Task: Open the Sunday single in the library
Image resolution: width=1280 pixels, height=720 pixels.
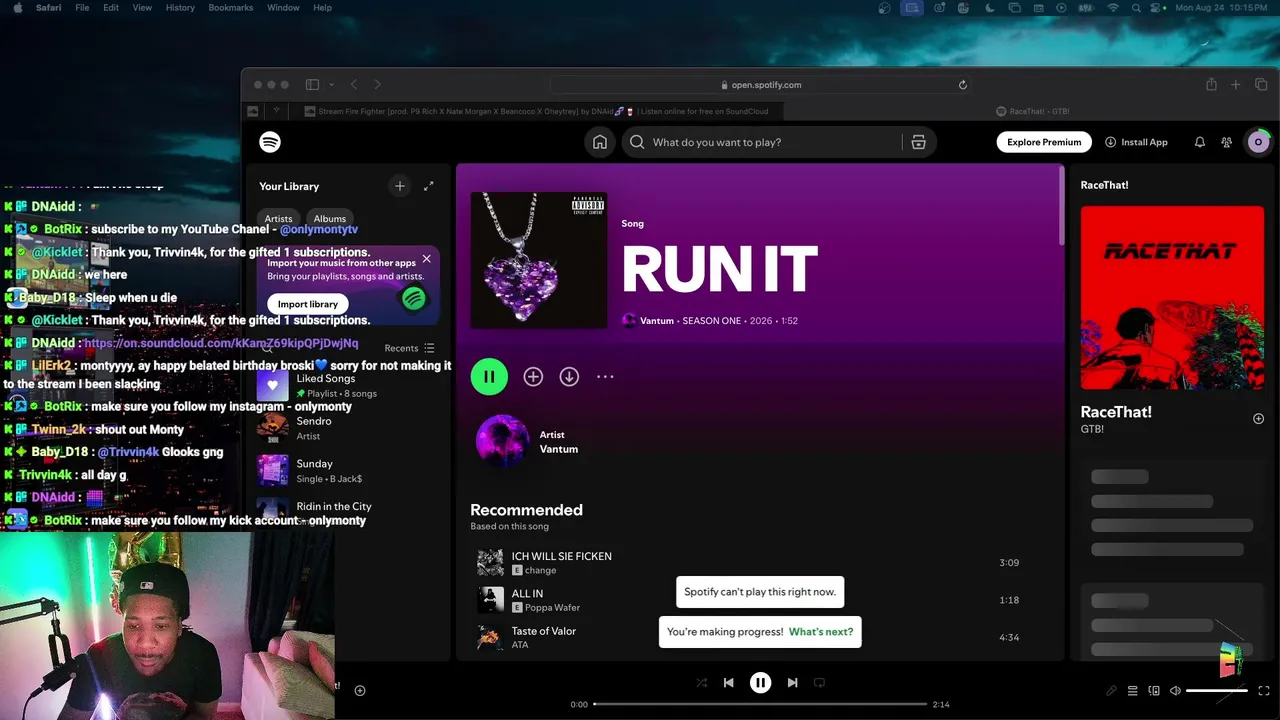Action: click(x=346, y=471)
